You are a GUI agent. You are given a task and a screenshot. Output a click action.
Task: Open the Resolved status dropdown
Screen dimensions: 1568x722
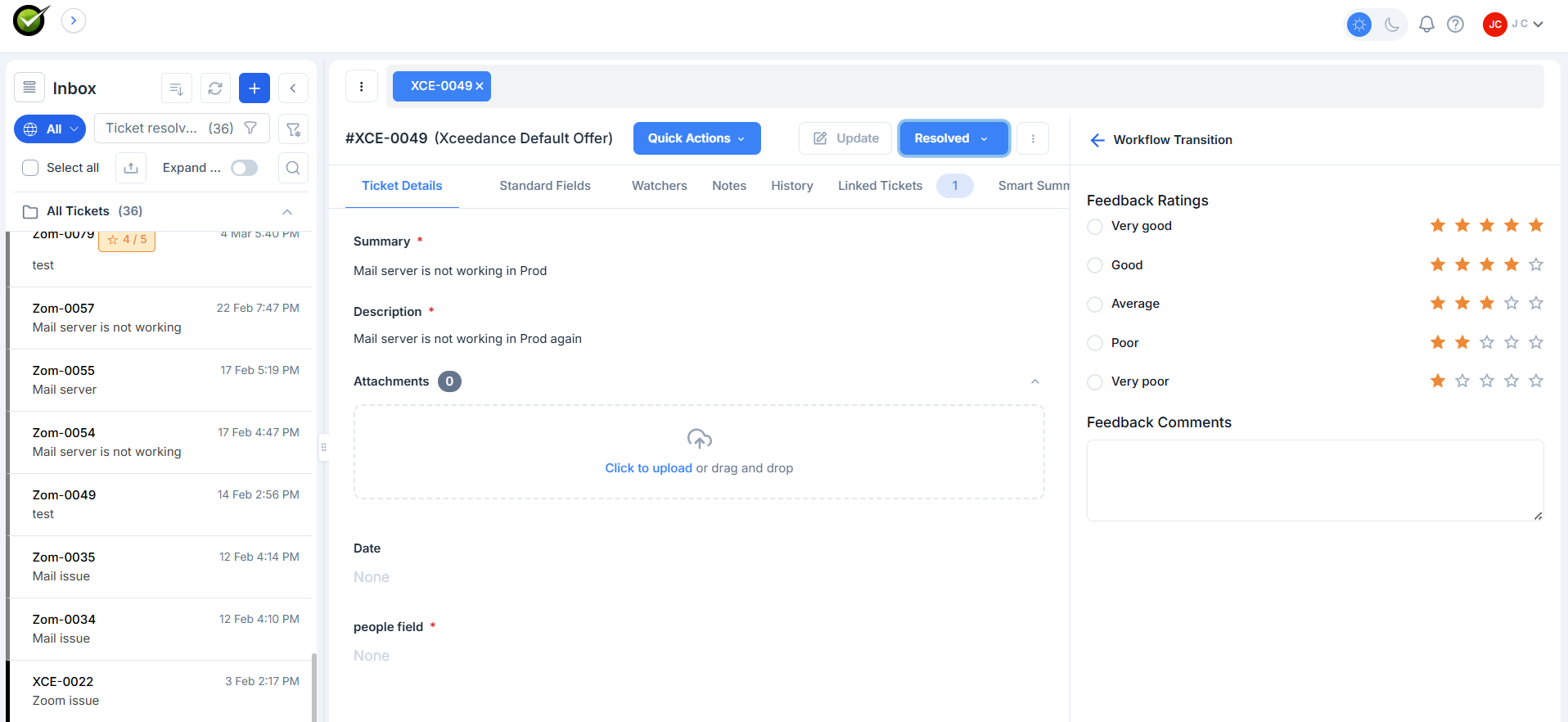coord(953,138)
